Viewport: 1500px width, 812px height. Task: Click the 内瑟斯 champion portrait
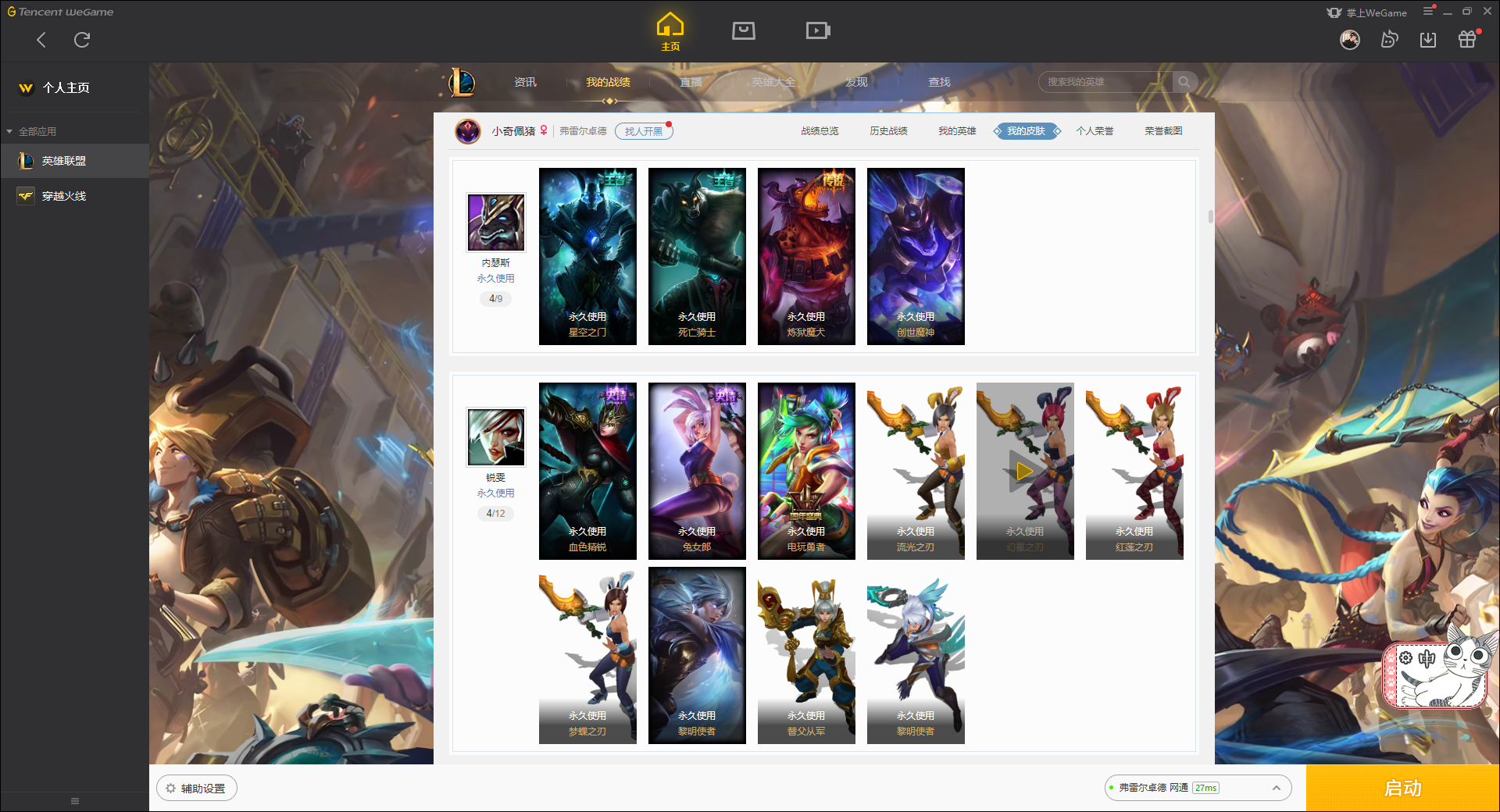[x=496, y=223]
